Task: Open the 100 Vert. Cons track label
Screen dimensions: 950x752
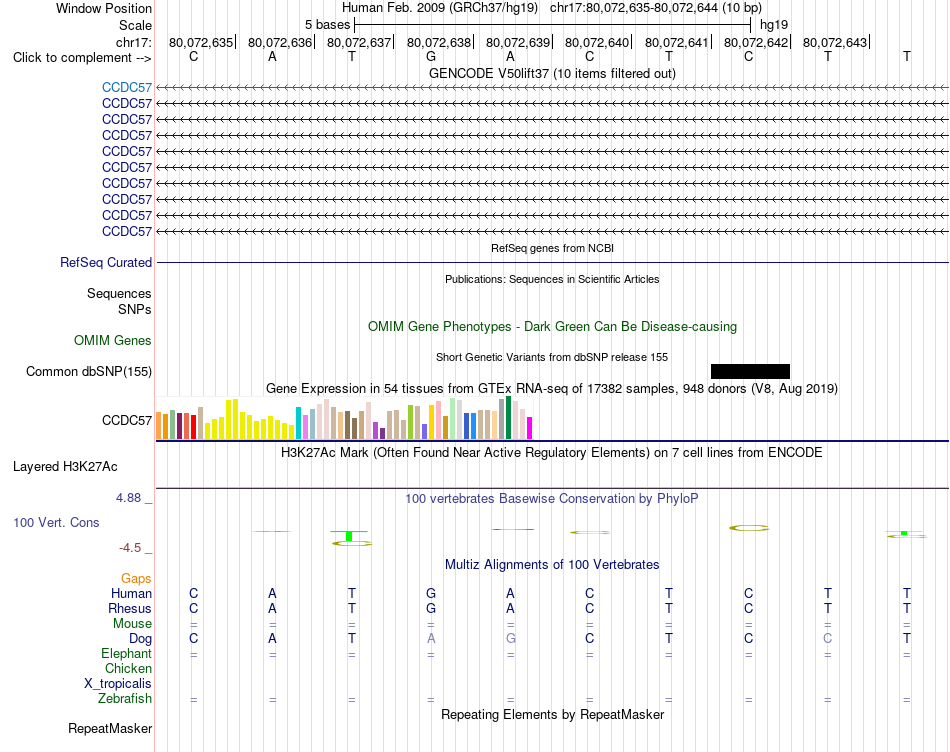Action: 56,522
